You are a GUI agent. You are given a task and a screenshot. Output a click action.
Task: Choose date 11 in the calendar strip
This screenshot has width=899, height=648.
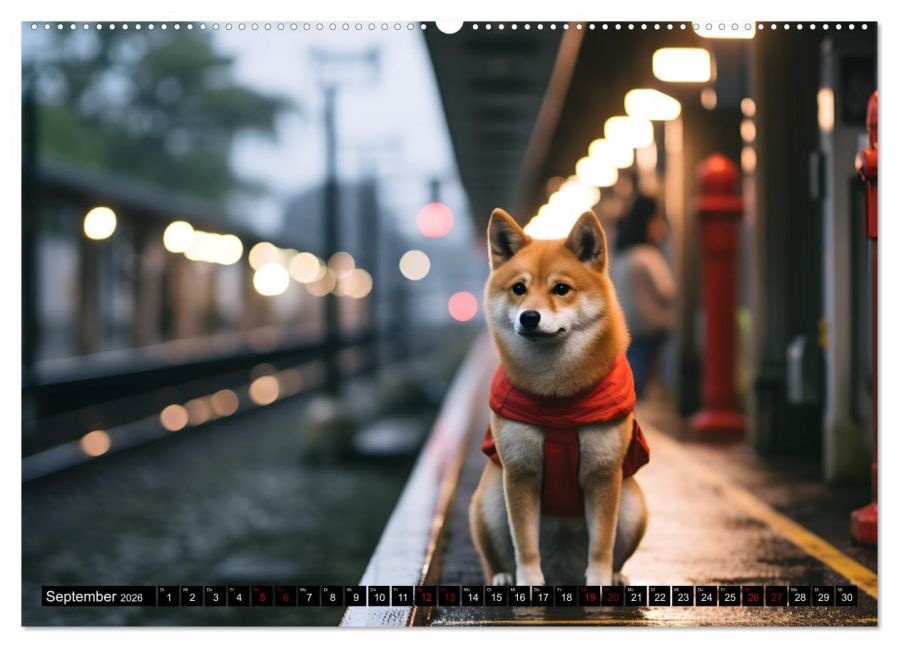(x=402, y=597)
